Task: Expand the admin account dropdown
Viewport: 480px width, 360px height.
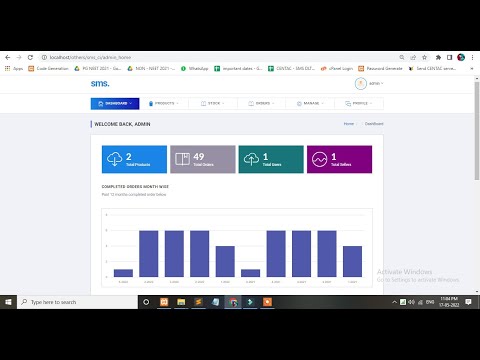Action: [376, 83]
